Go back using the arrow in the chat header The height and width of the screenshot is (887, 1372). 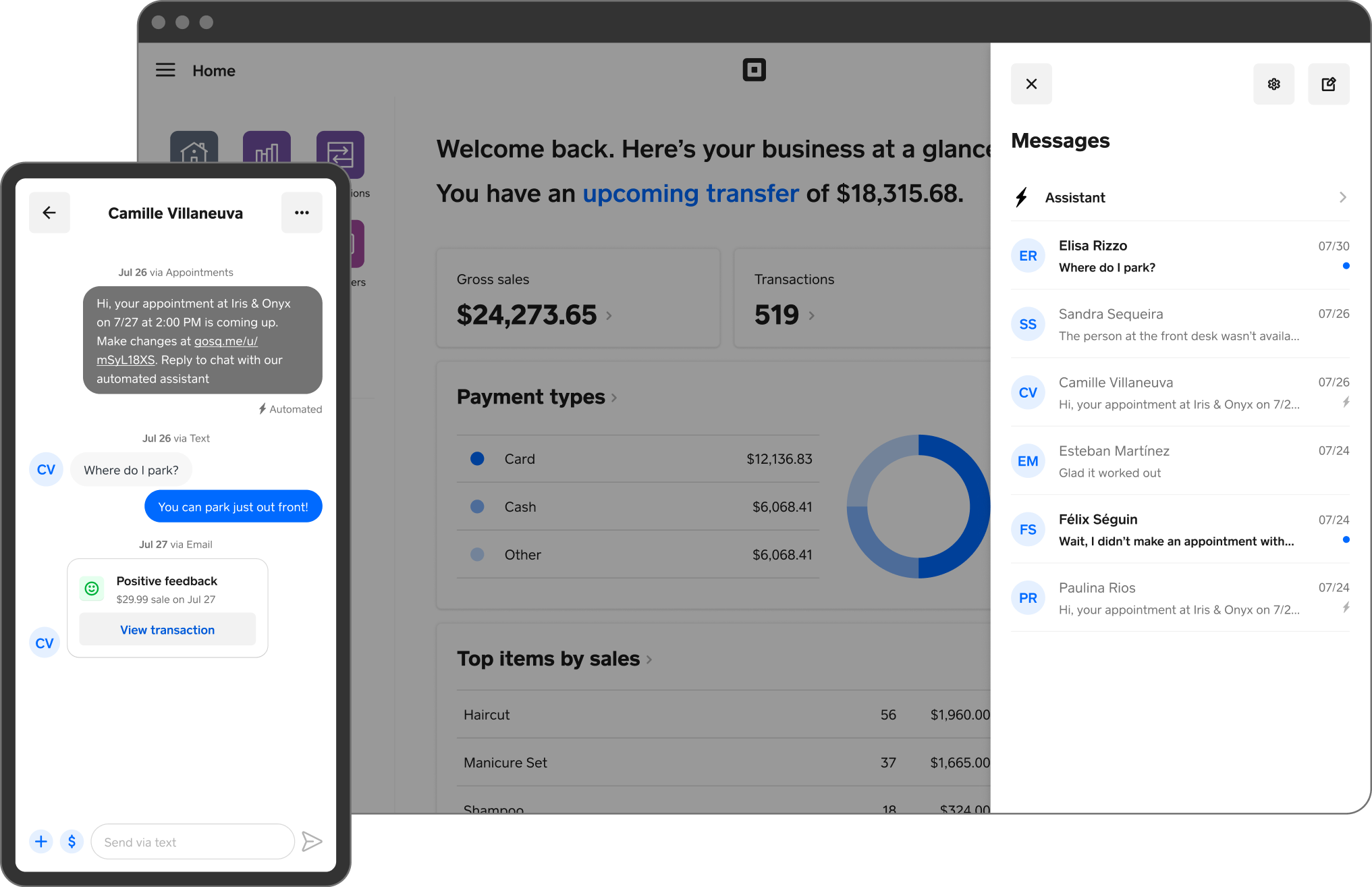coord(49,212)
